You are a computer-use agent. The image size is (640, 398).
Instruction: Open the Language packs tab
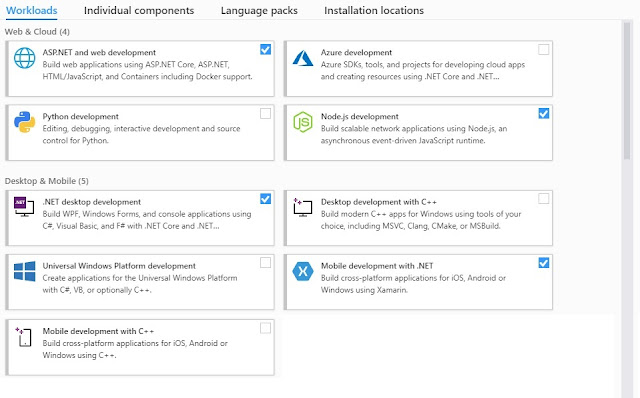(x=259, y=10)
